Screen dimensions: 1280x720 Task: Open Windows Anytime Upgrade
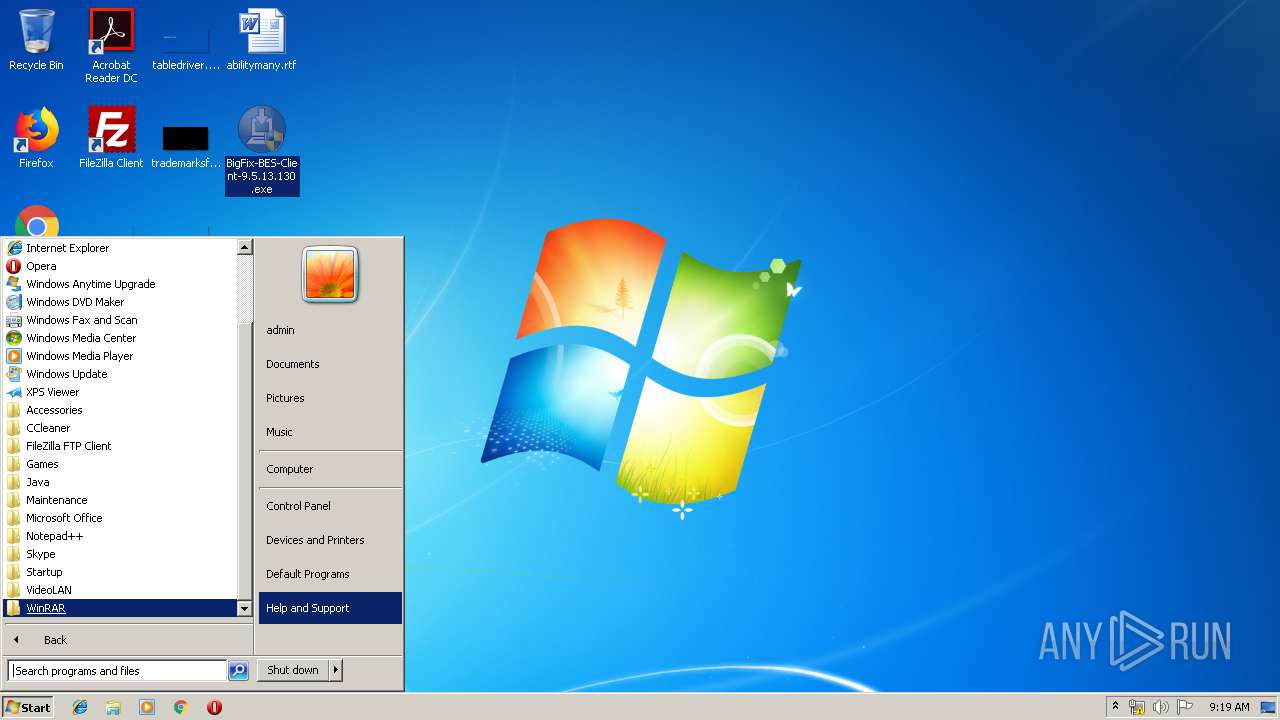tap(120, 284)
